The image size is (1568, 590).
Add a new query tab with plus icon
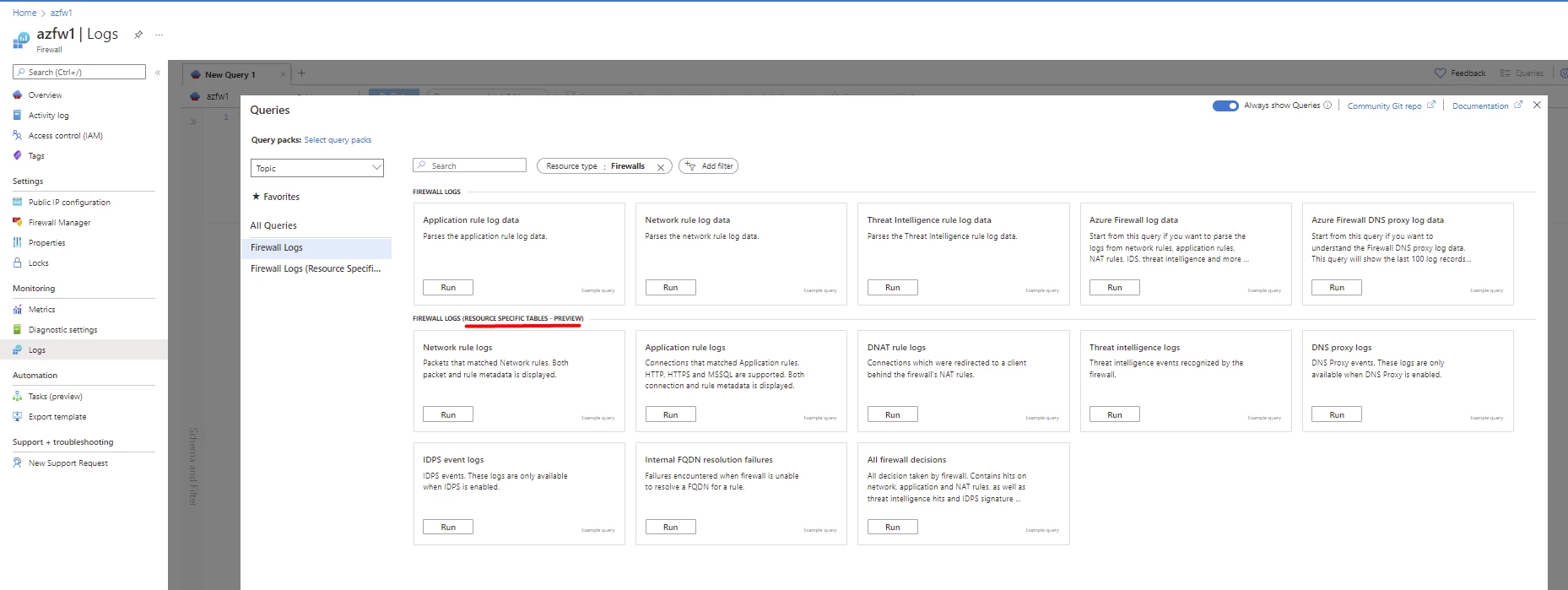click(x=301, y=73)
